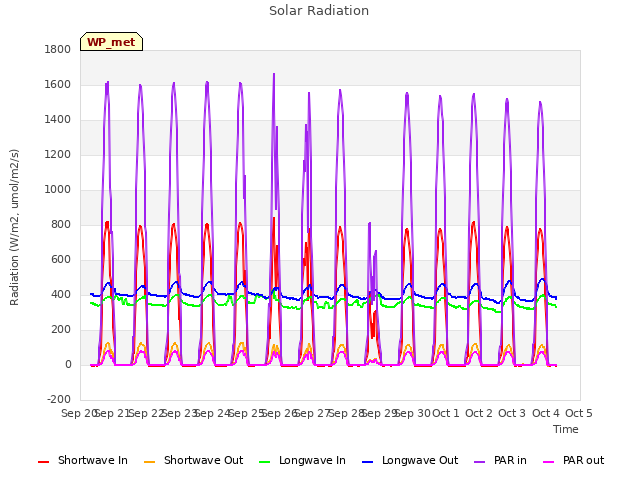This screenshot has width=640, height=480.
Task: Click the tallest PAR in spike near 1650
Action: [x=274, y=75]
